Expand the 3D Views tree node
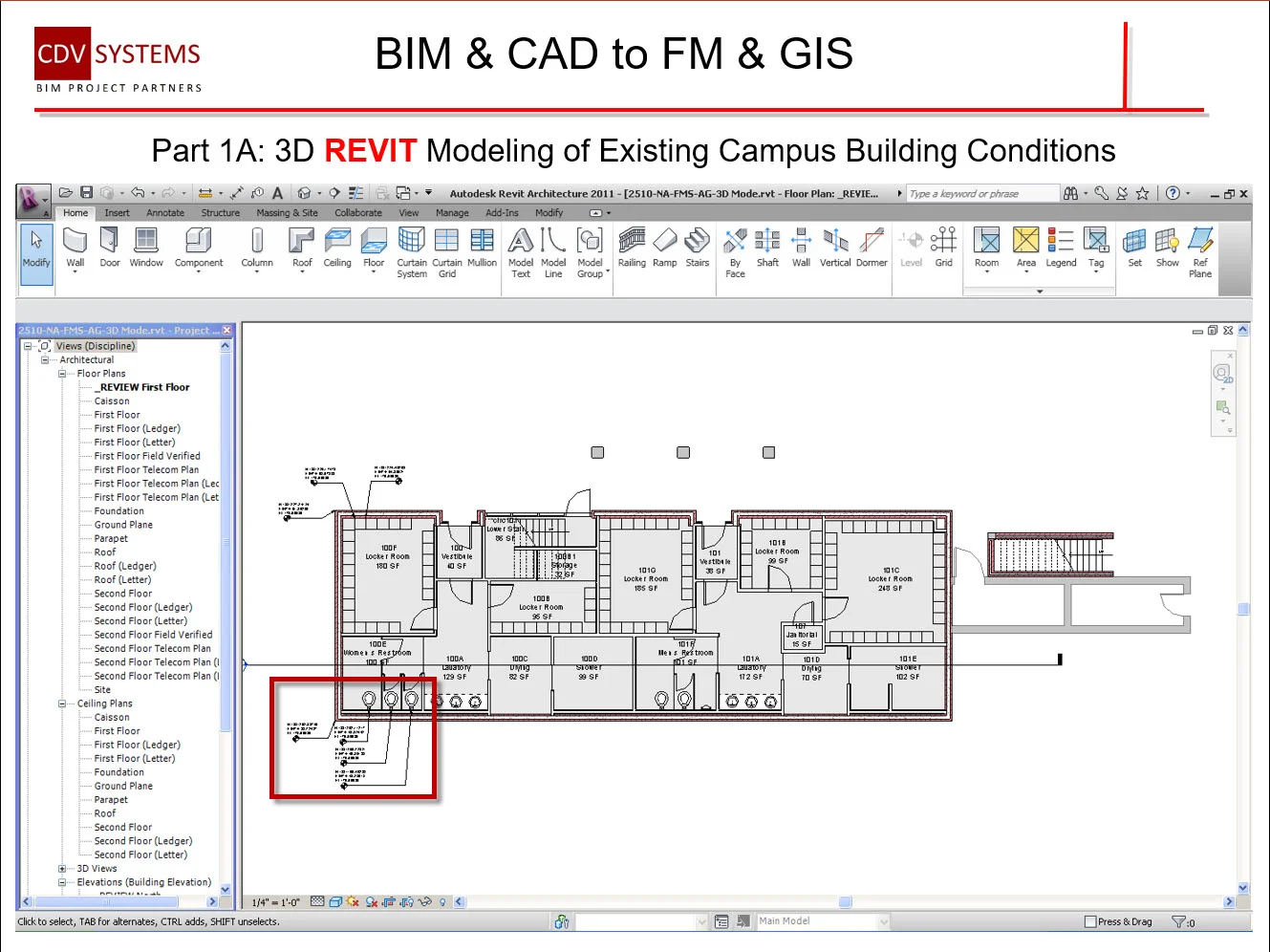 [x=62, y=869]
